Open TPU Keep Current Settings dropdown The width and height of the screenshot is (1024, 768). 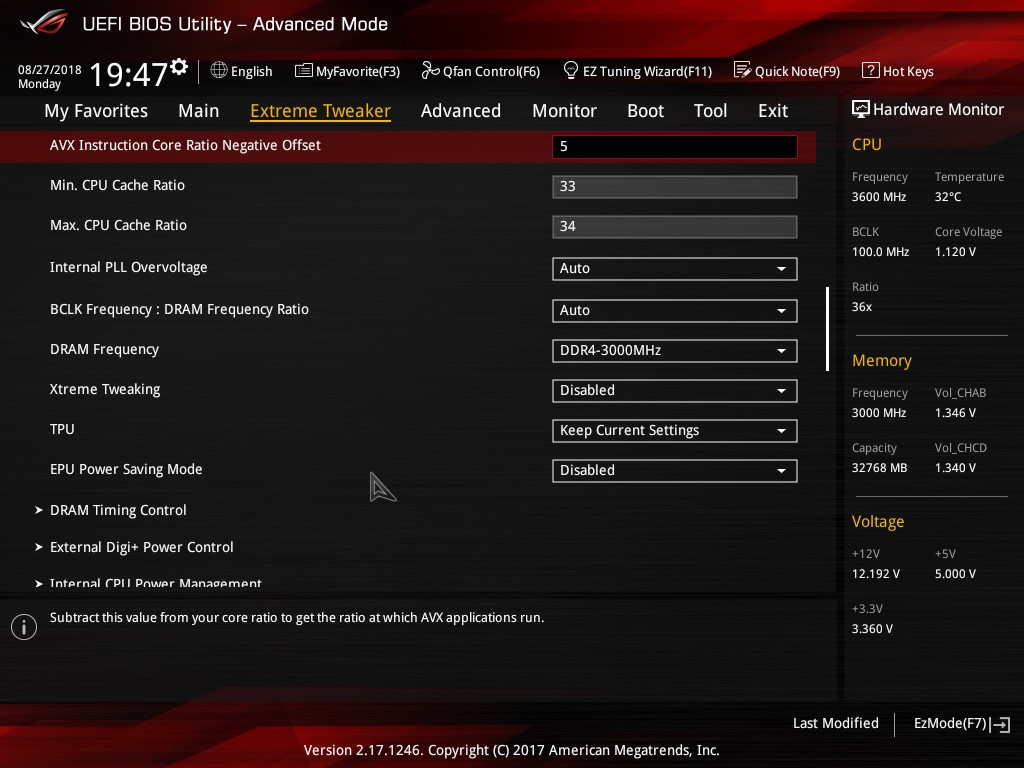pos(675,430)
